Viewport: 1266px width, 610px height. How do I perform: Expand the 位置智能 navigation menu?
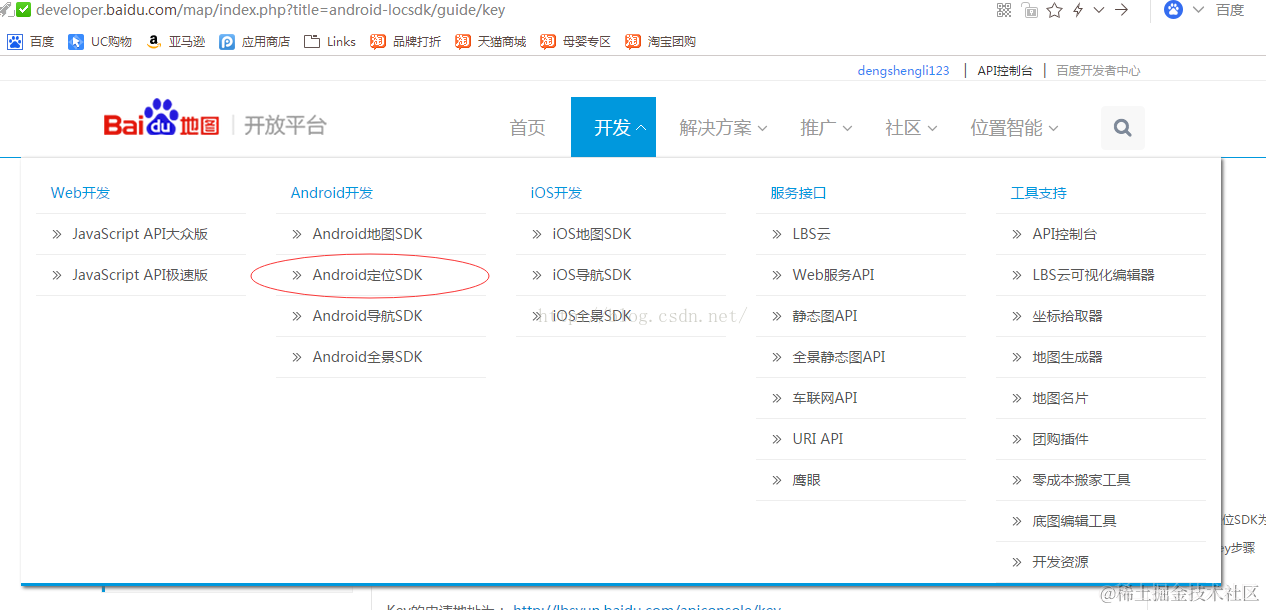point(1014,128)
